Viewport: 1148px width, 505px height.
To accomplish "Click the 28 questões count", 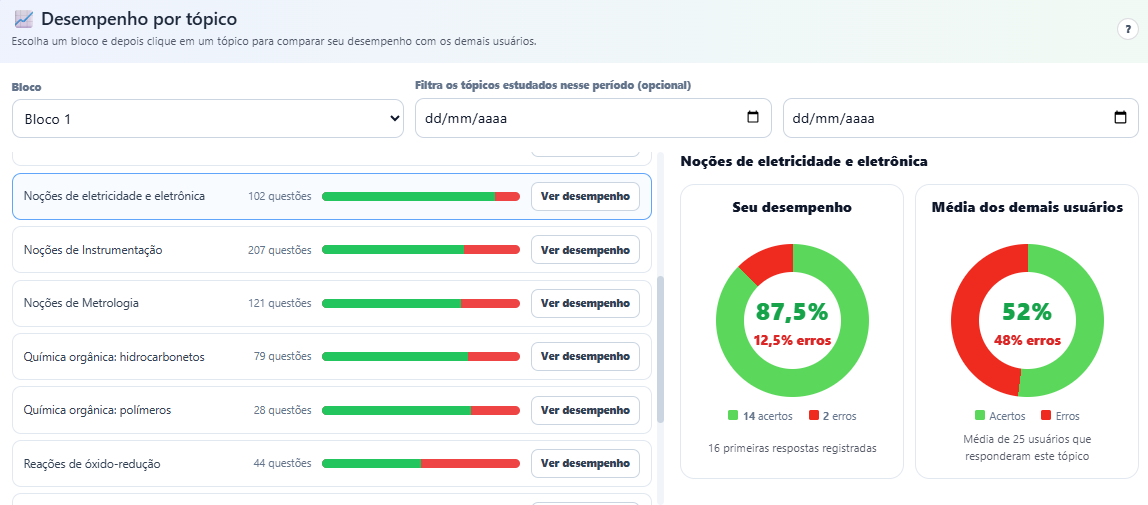I will (x=283, y=410).
